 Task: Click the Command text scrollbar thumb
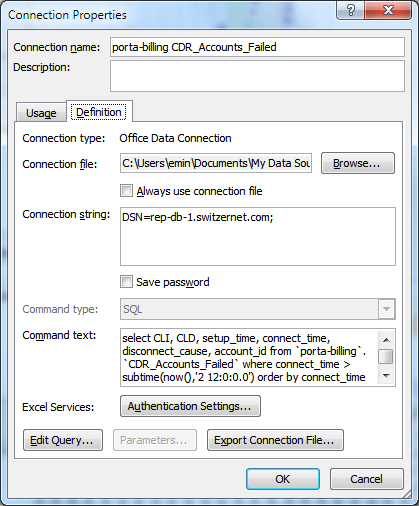pos(386,357)
